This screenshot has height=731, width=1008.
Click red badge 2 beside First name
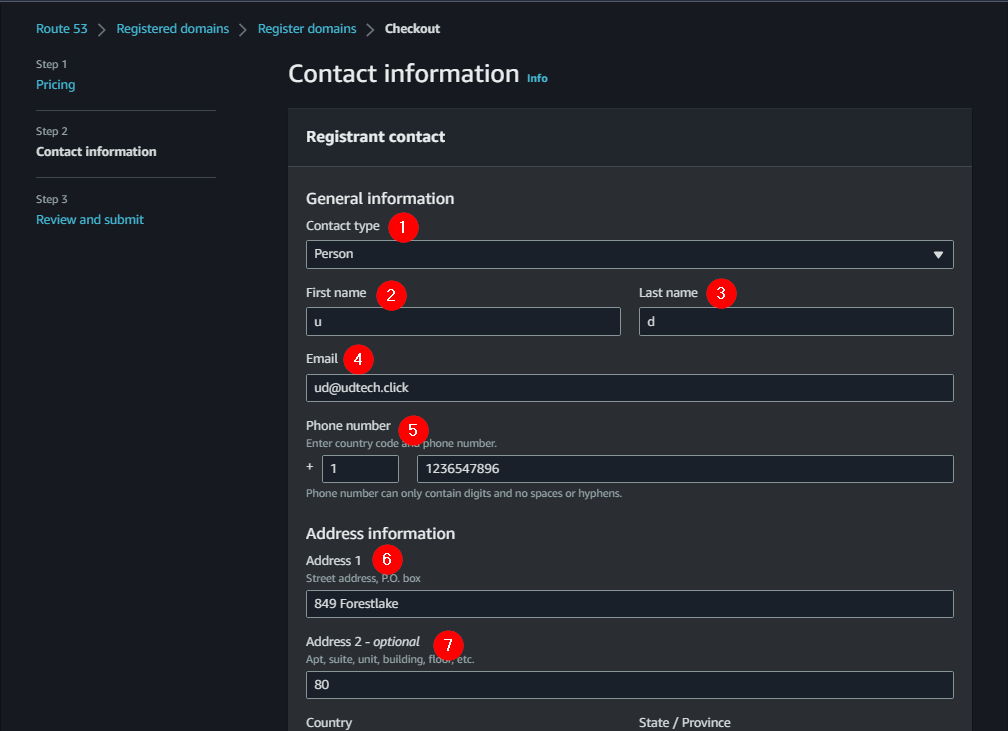point(391,295)
